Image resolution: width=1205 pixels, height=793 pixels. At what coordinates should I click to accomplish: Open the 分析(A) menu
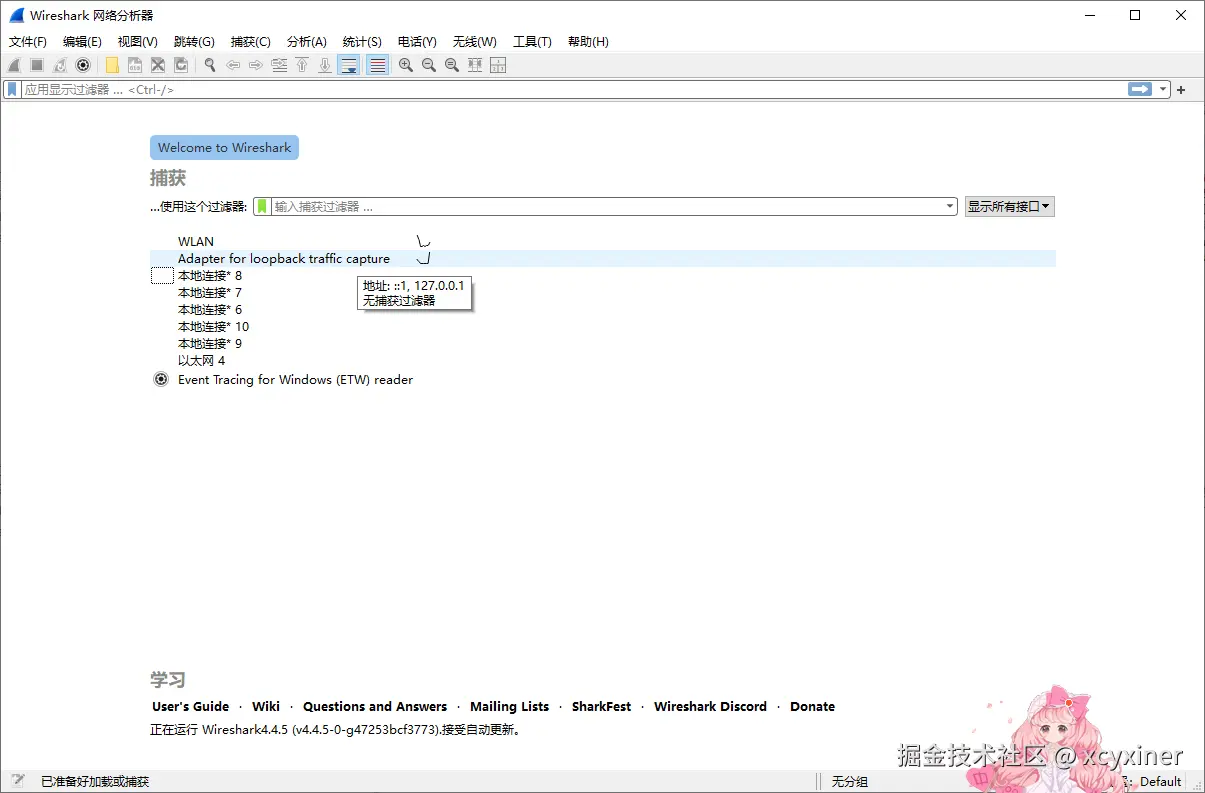click(306, 42)
